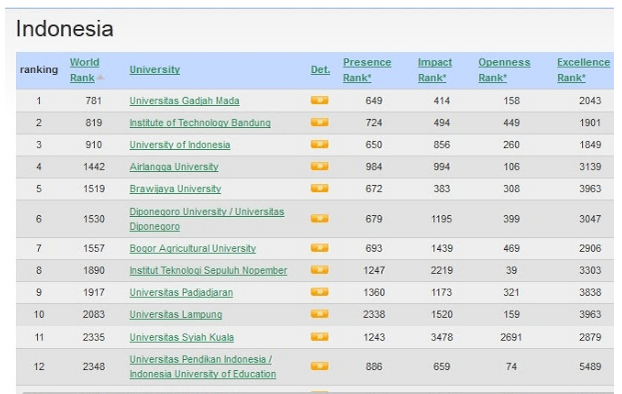This screenshot has height=394, width=622.
Task: Select presence rank 649 for Gadjah Mada
Action: 374,101
